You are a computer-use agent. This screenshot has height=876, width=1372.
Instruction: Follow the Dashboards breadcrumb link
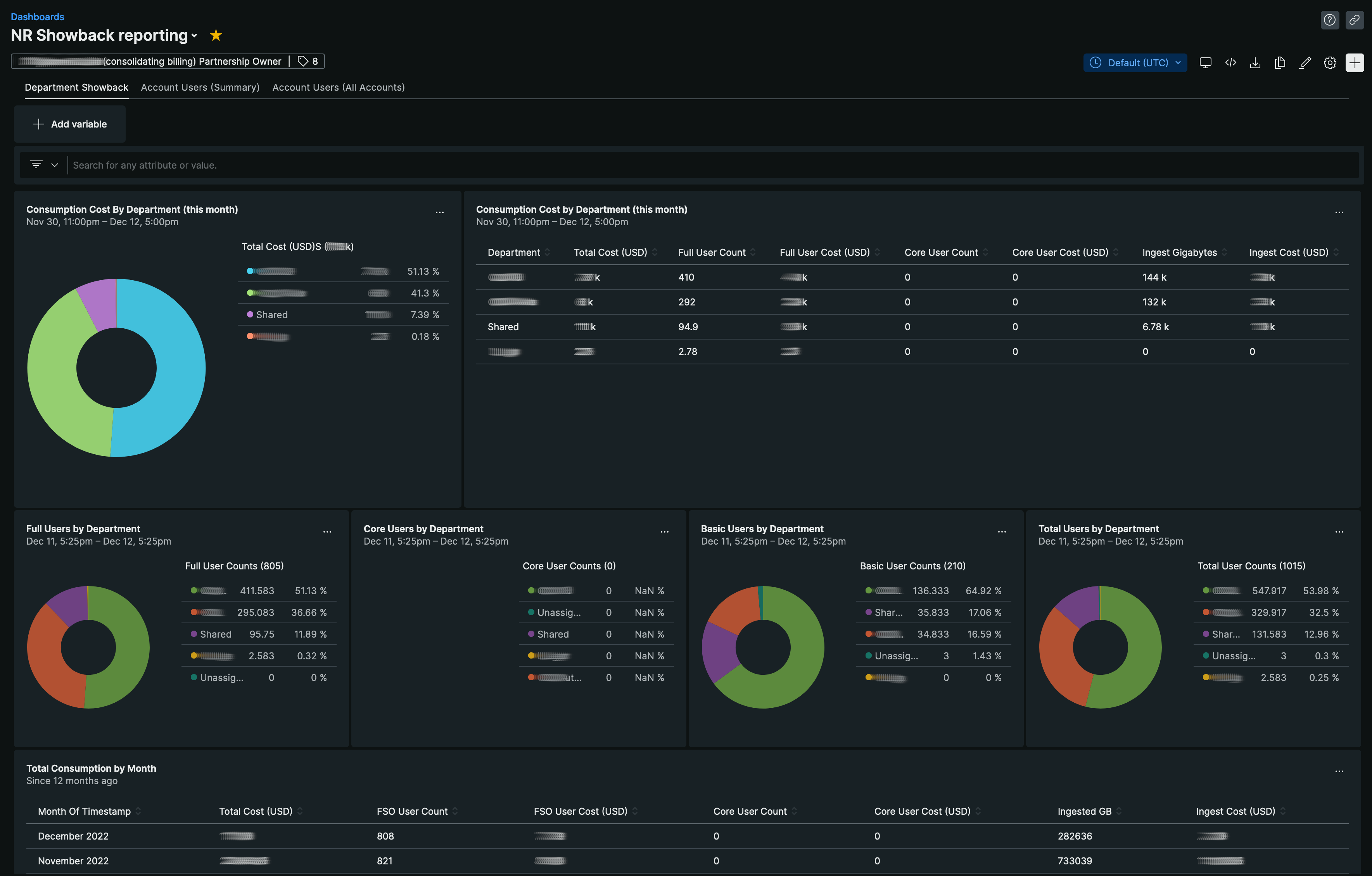[37, 17]
